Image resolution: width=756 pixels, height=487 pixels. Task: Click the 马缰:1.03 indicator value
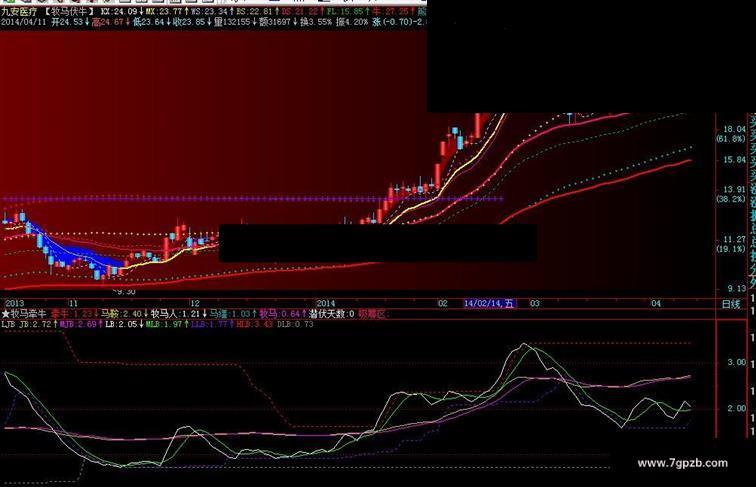(230, 314)
